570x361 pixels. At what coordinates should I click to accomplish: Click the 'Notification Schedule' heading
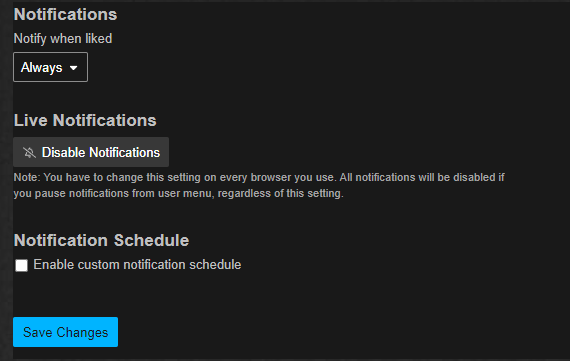click(101, 240)
